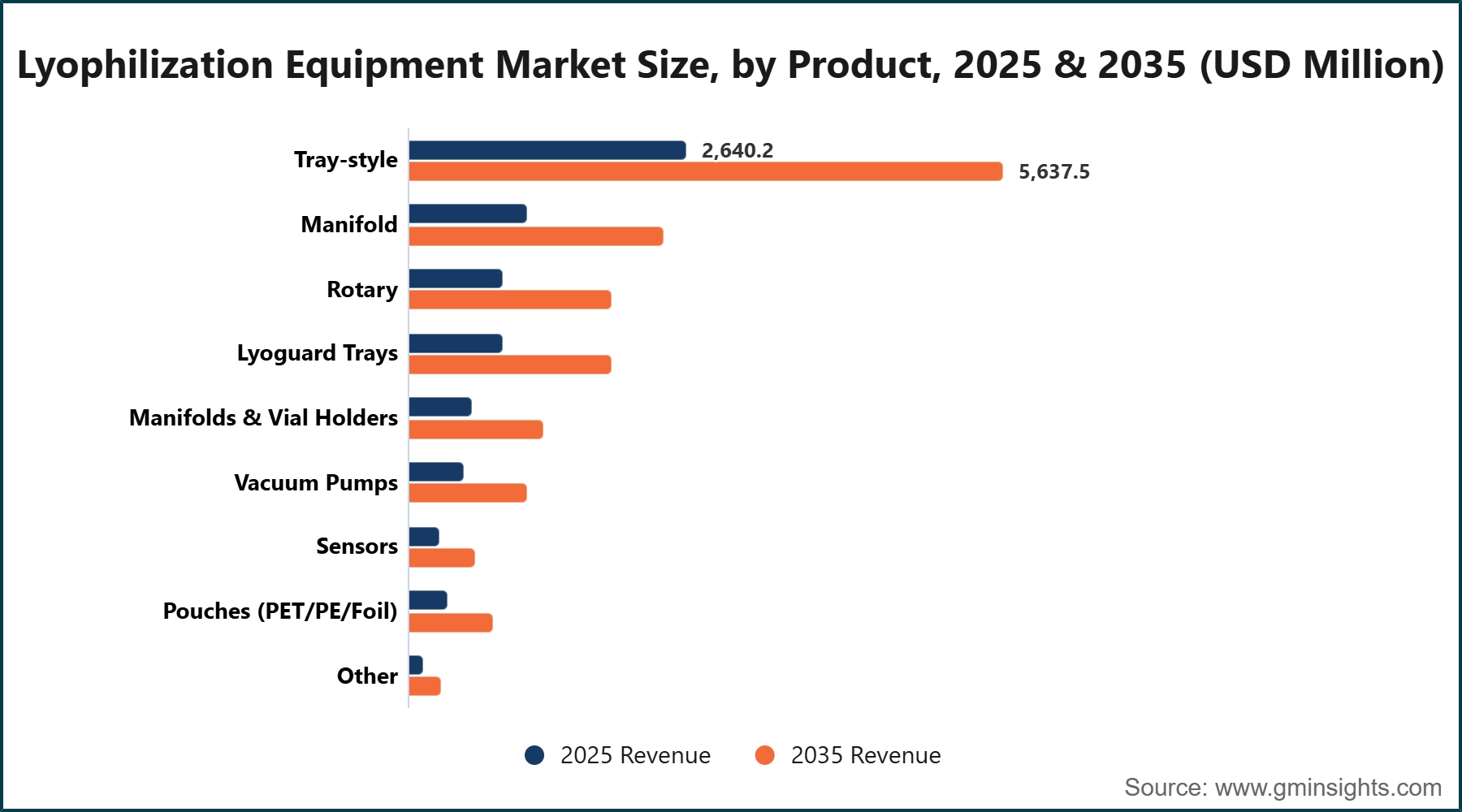Click the 'Lyoguard Trays' axis label

318,353
